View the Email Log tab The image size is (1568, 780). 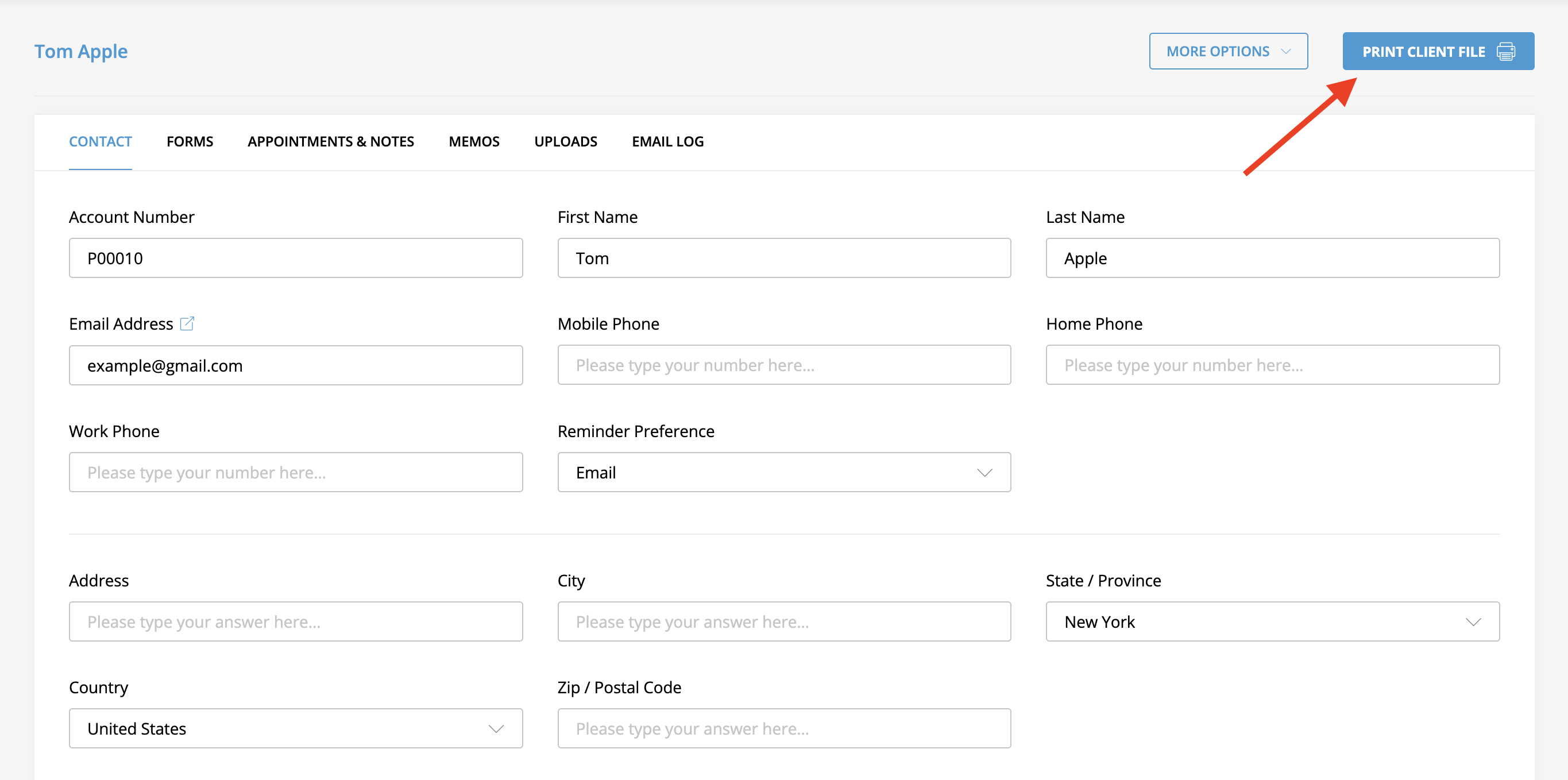coord(667,141)
